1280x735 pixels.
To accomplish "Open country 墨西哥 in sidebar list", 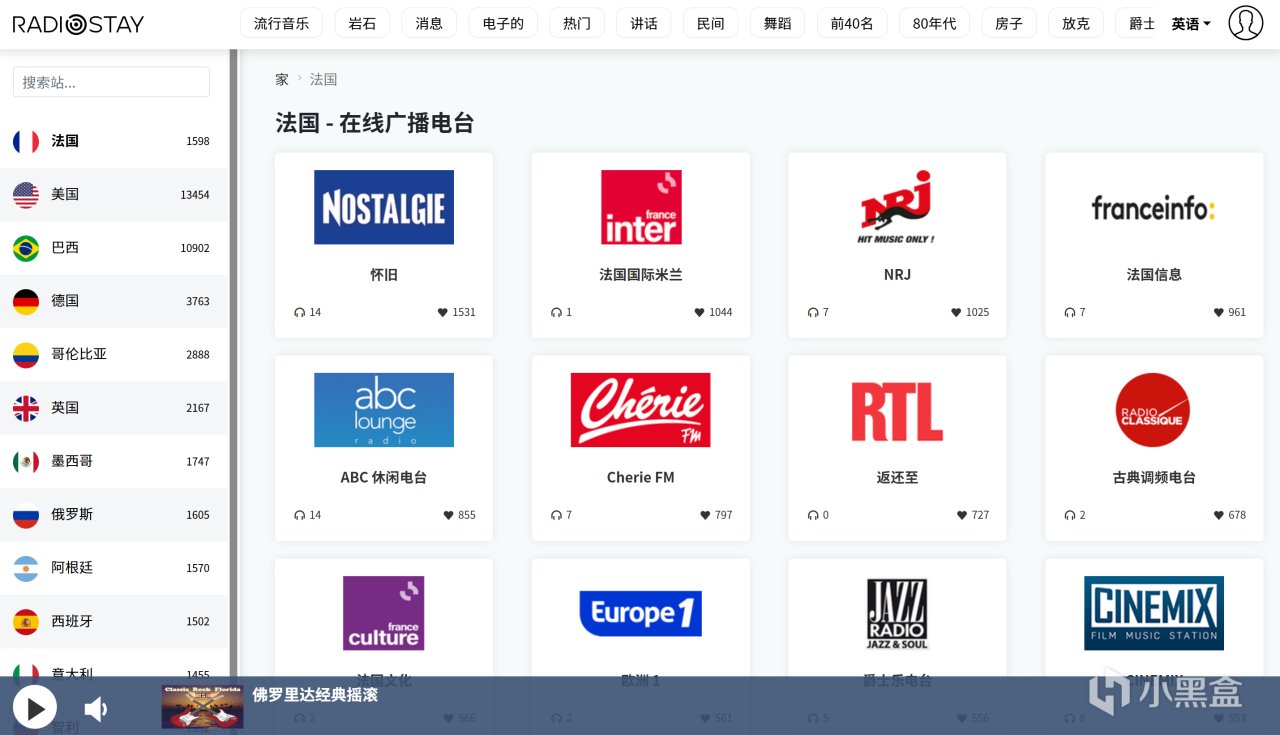I will pyautogui.click(x=114, y=461).
